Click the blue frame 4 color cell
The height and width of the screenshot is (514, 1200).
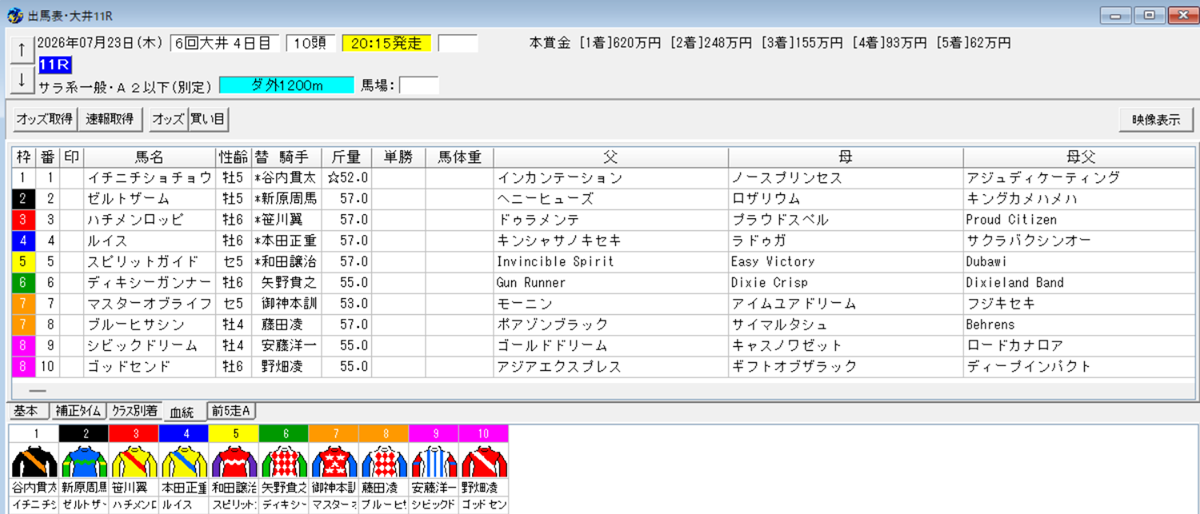click(23, 241)
